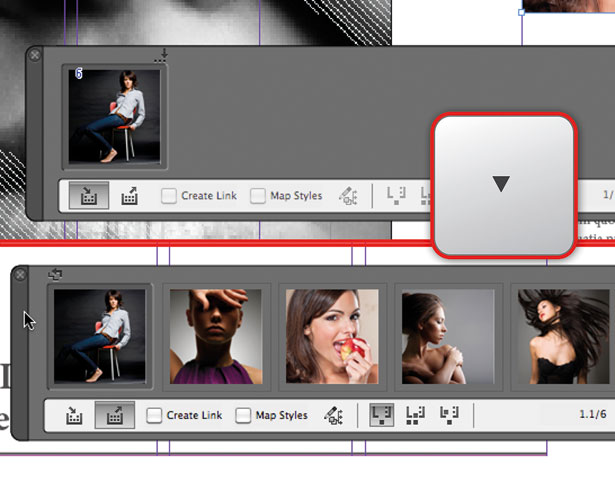Viewport: 615px width, 491px height.
Task: Choose first place mode icon in upper conveyor
Action: click(x=396, y=196)
